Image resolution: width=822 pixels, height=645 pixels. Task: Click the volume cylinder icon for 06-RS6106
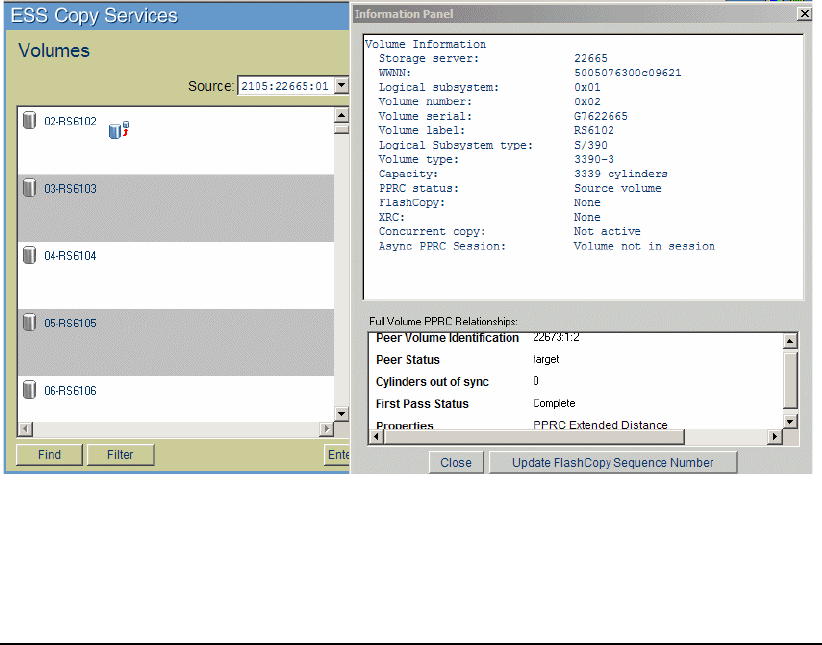pos(29,390)
